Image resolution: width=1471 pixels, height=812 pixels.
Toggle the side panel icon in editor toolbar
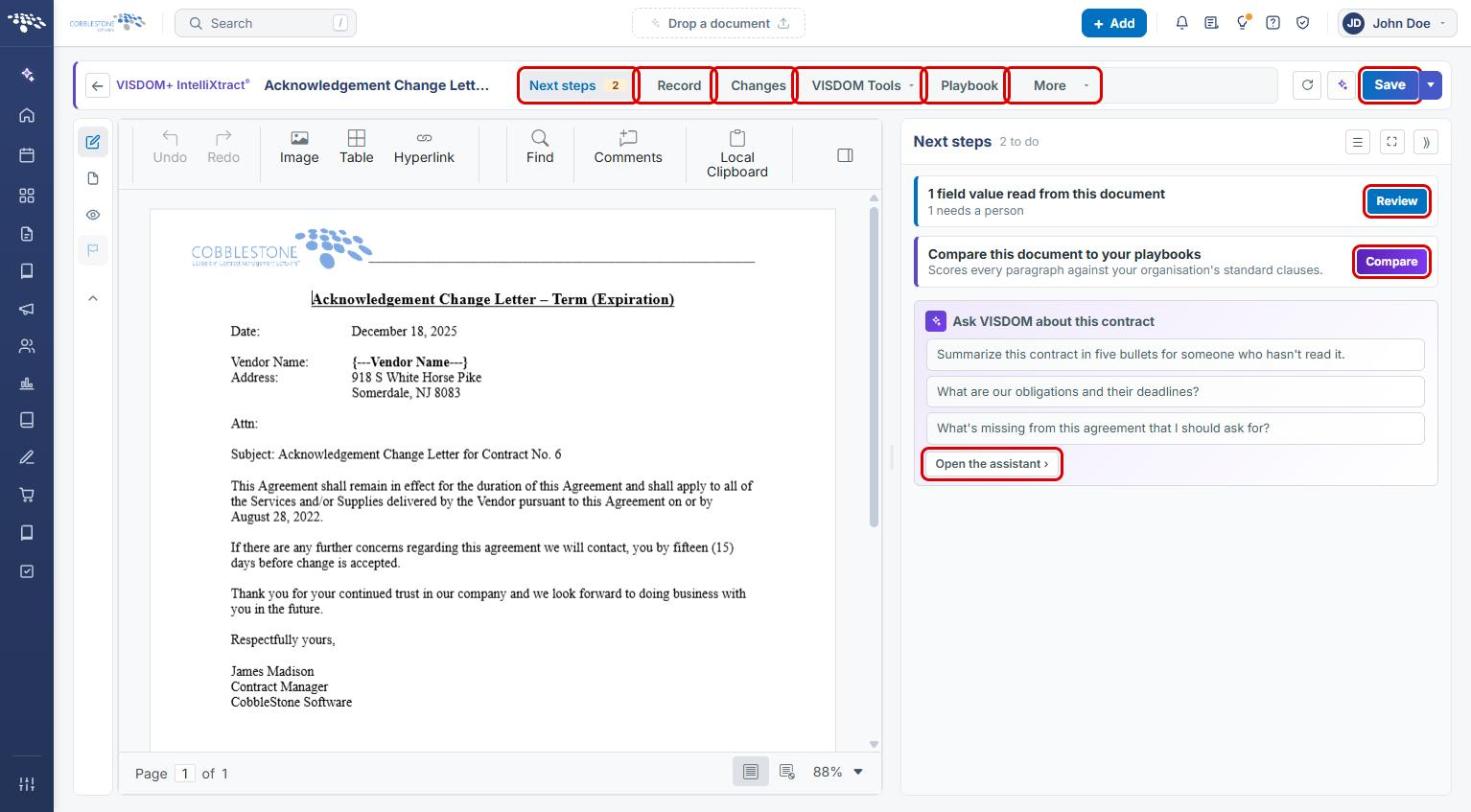(845, 155)
